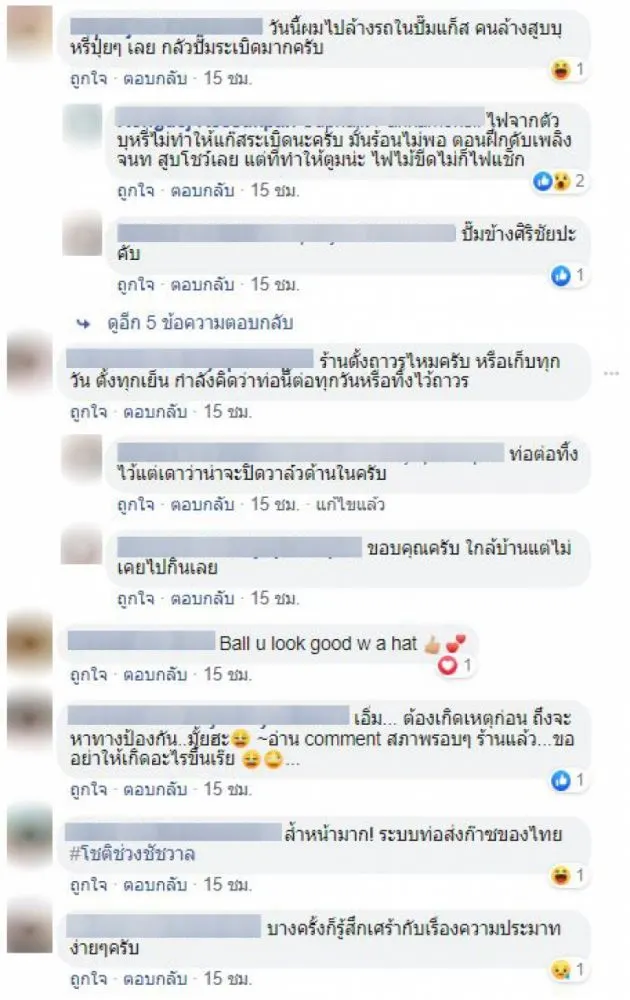
Task: Click the sad reaction on last comment
Action: pos(560,970)
